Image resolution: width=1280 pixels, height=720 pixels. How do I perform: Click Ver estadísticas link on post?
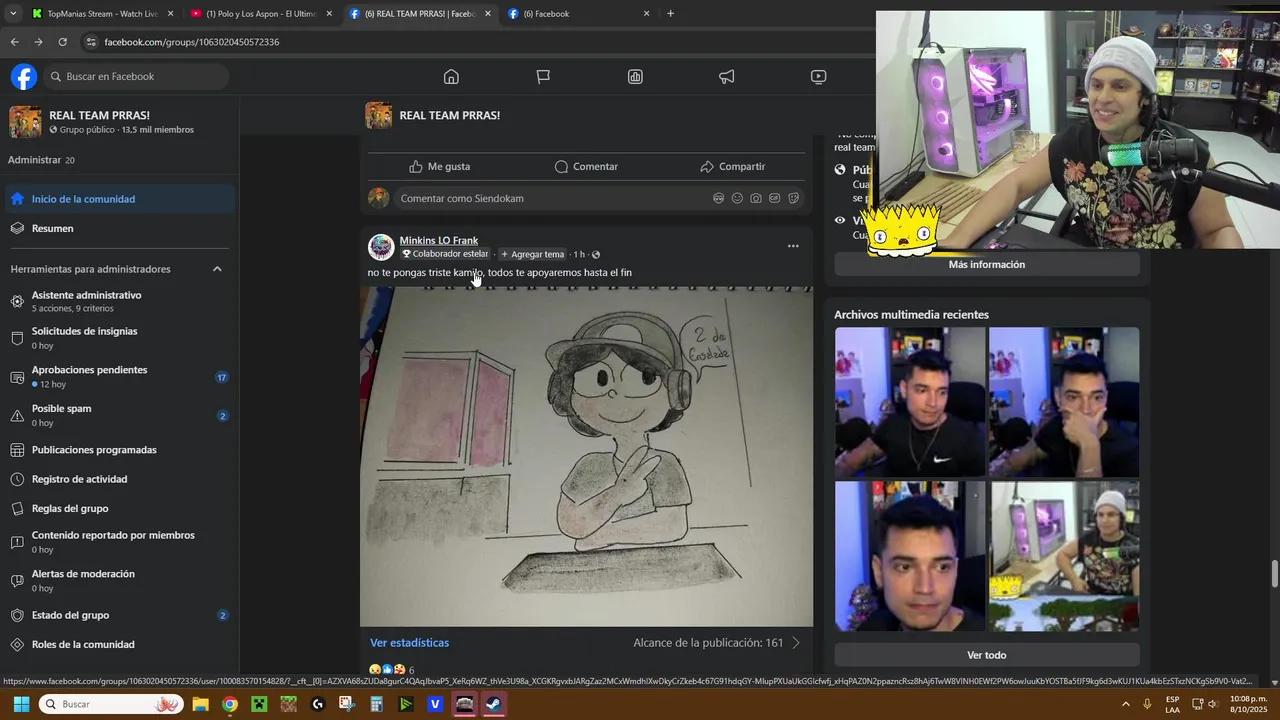click(409, 643)
